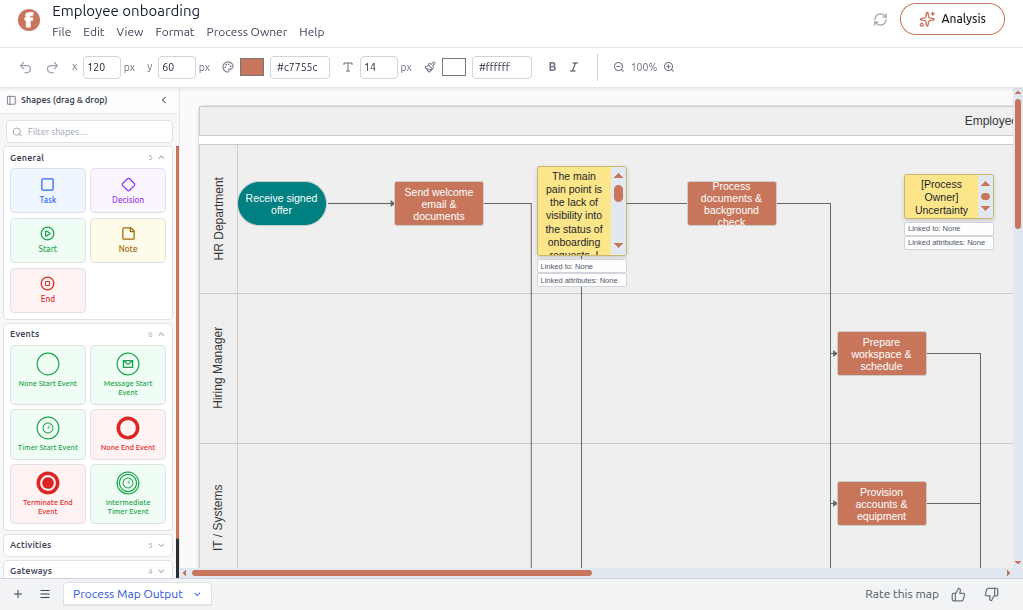
Task: Open the sheet list hamburger icon
Action: [x=45, y=594]
